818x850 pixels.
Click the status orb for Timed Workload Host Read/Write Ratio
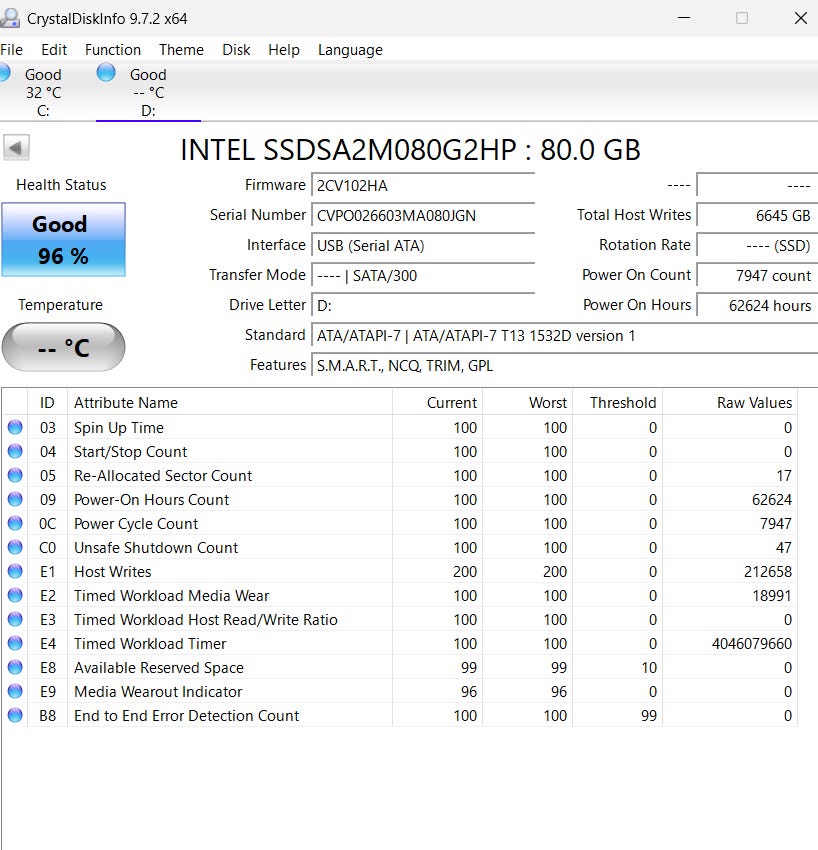coord(15,619)
